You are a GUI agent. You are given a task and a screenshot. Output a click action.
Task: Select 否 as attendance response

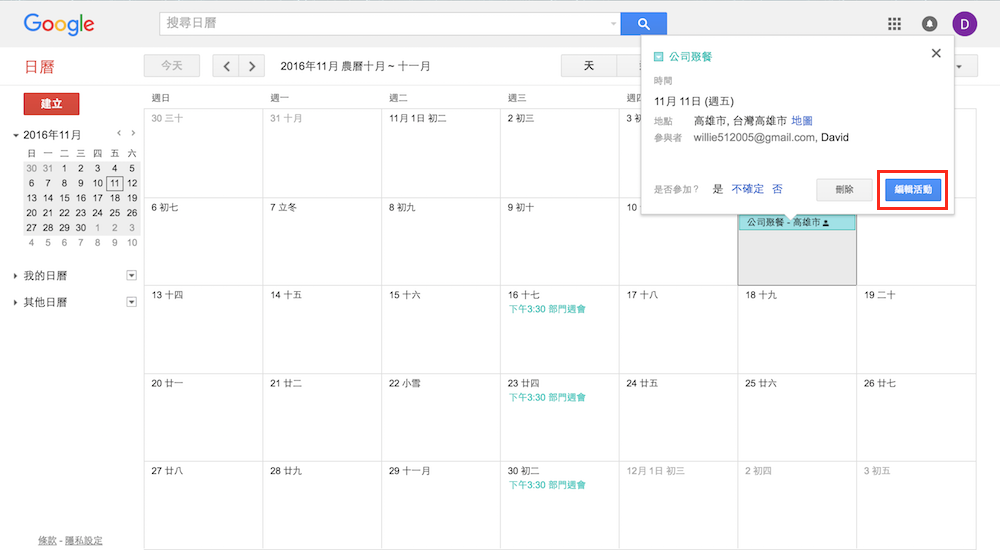pos(777,189)
